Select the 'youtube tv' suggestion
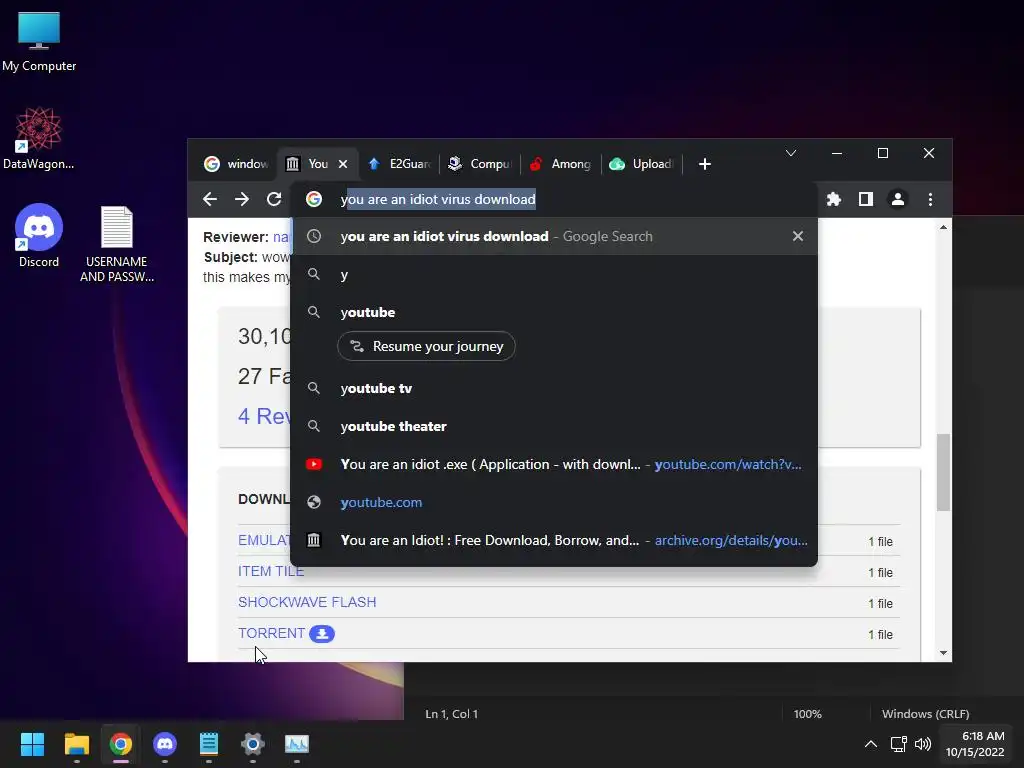The height and width of the screenshot is (768, 1024). click(554, 388)
